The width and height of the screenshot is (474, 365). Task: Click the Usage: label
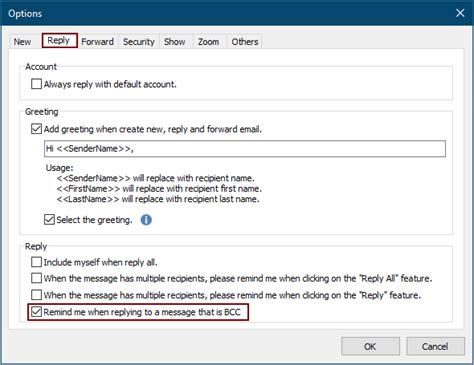pos(59,168)
